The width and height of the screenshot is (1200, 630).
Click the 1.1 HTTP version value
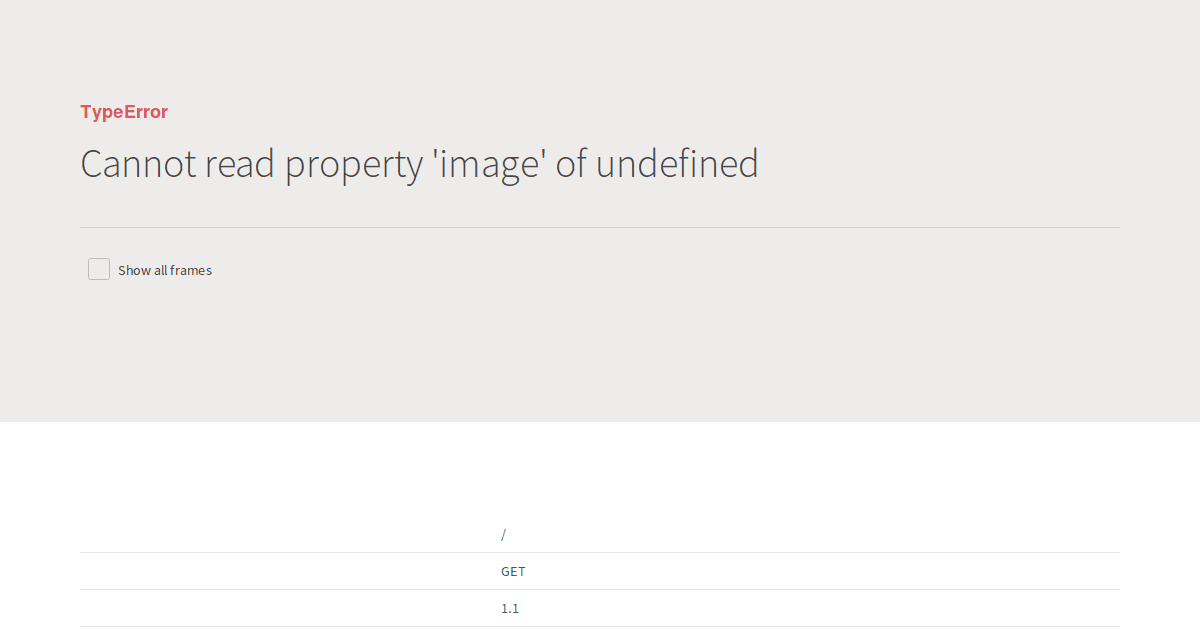click(510, 609)
